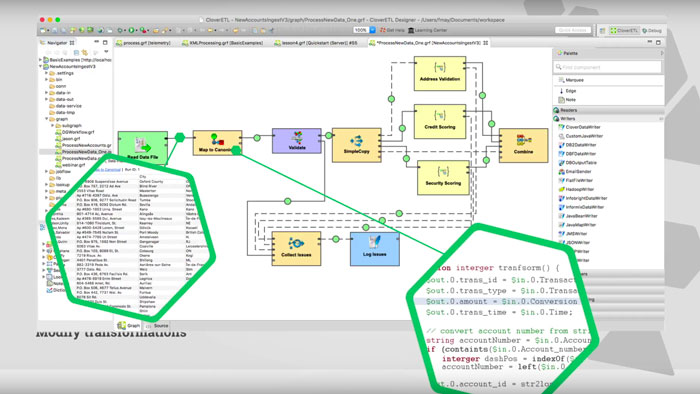700x394 pixels.
Task: Select the Validate component node
Action: tap(296, 141)
